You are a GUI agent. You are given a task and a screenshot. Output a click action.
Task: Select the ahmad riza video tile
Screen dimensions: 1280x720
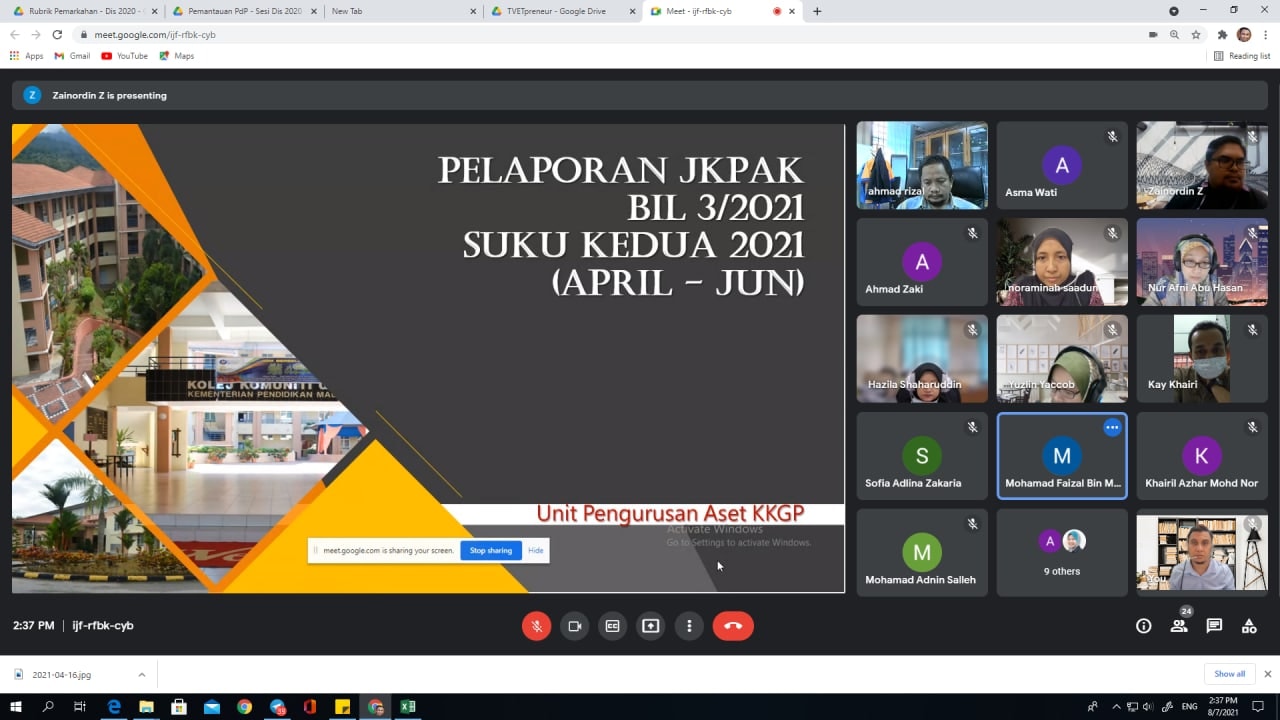(922, 165)
